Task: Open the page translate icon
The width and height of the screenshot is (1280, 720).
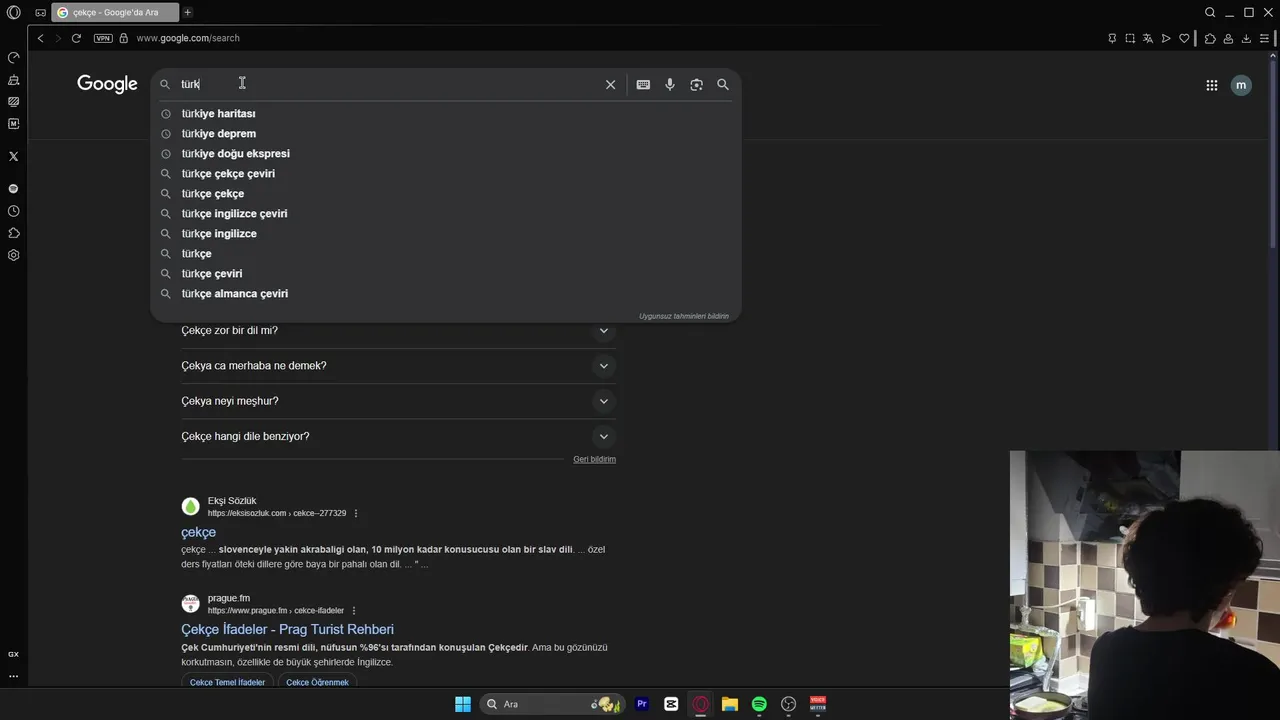Action: tap(1148, 38)
